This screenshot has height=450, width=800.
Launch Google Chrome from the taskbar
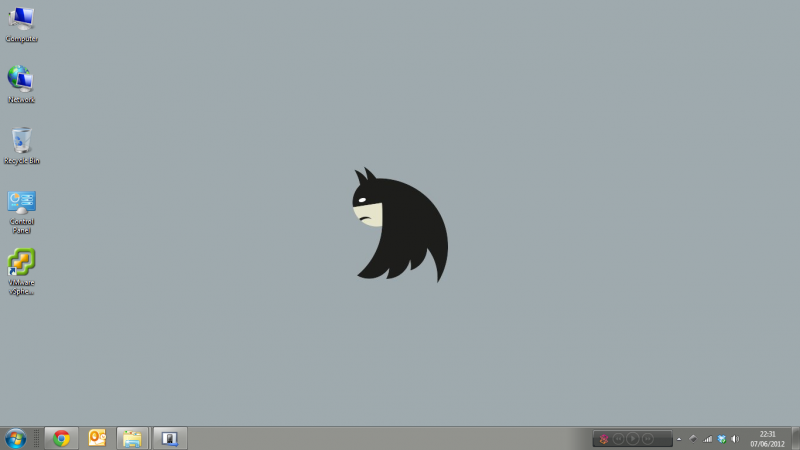[x=61, y=438]
